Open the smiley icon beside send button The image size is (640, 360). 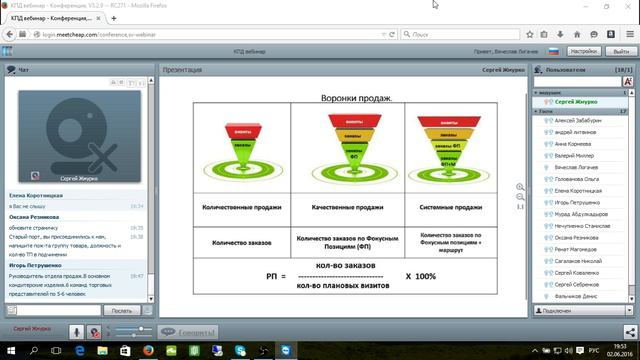(147, 311)
